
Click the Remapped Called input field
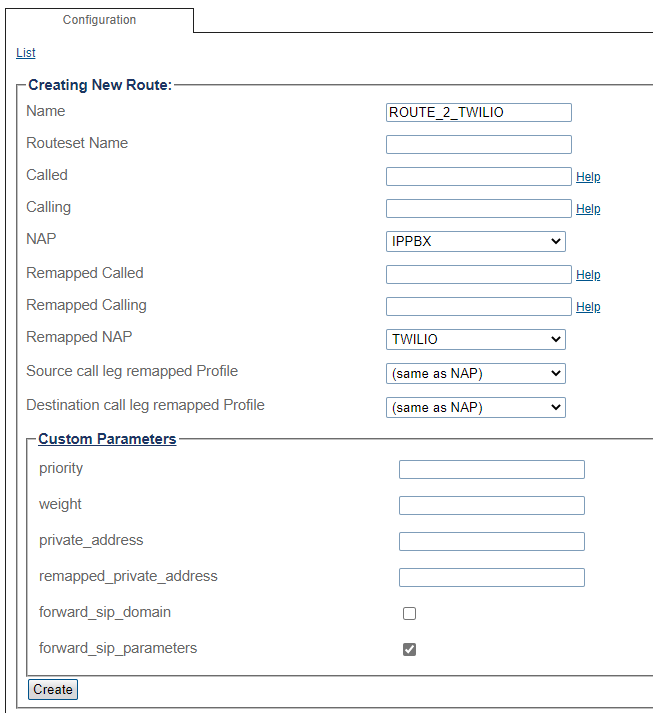(478, 275)
